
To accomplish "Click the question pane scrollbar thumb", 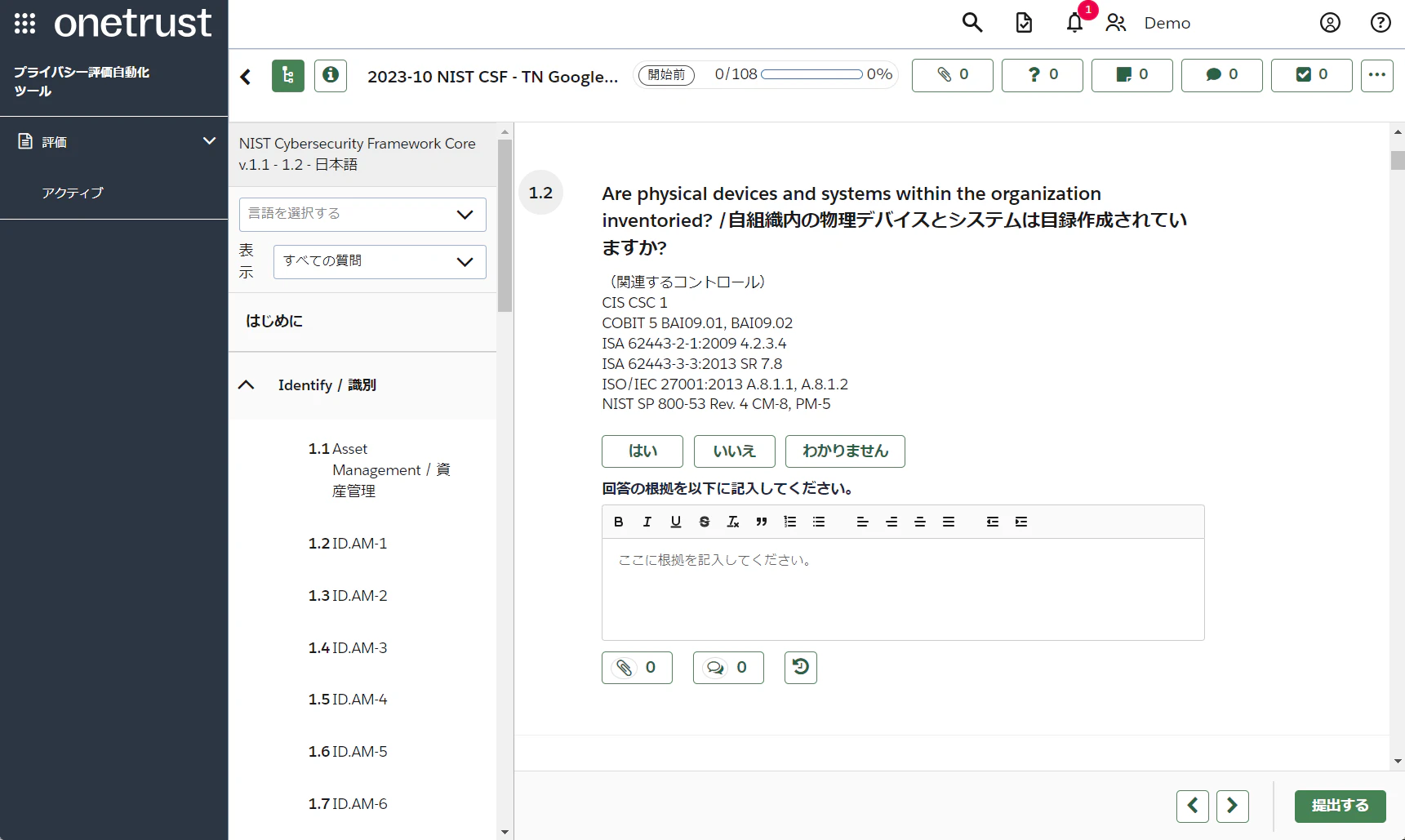I will (1398, 160).
